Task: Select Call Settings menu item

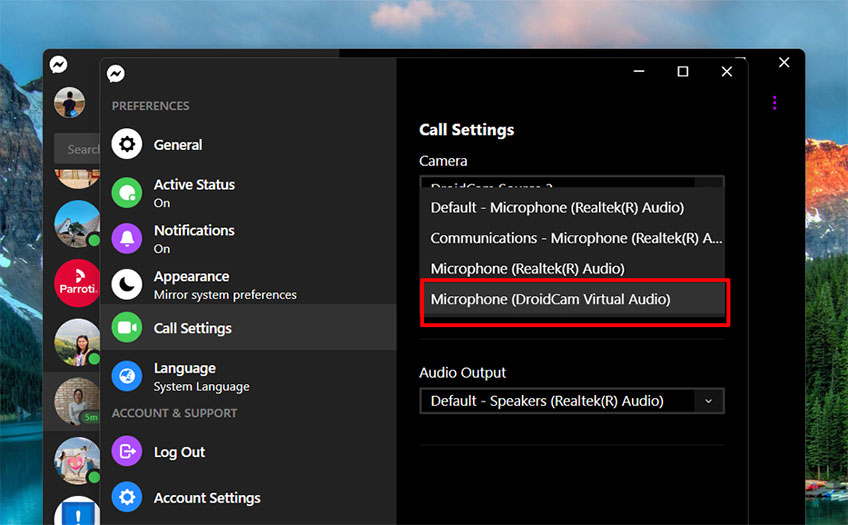Action: (248, 327)
